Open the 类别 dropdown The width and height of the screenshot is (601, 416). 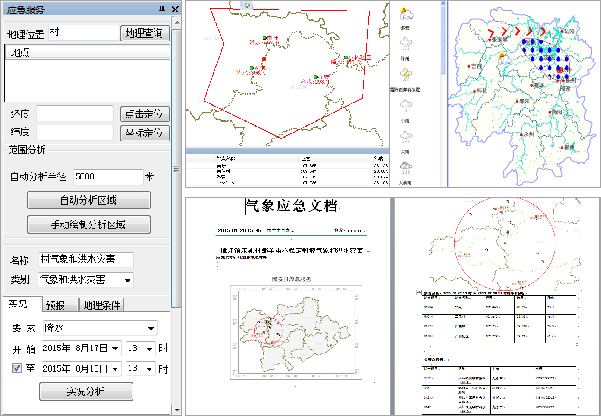pyautogui.click(x=127, y=280)
